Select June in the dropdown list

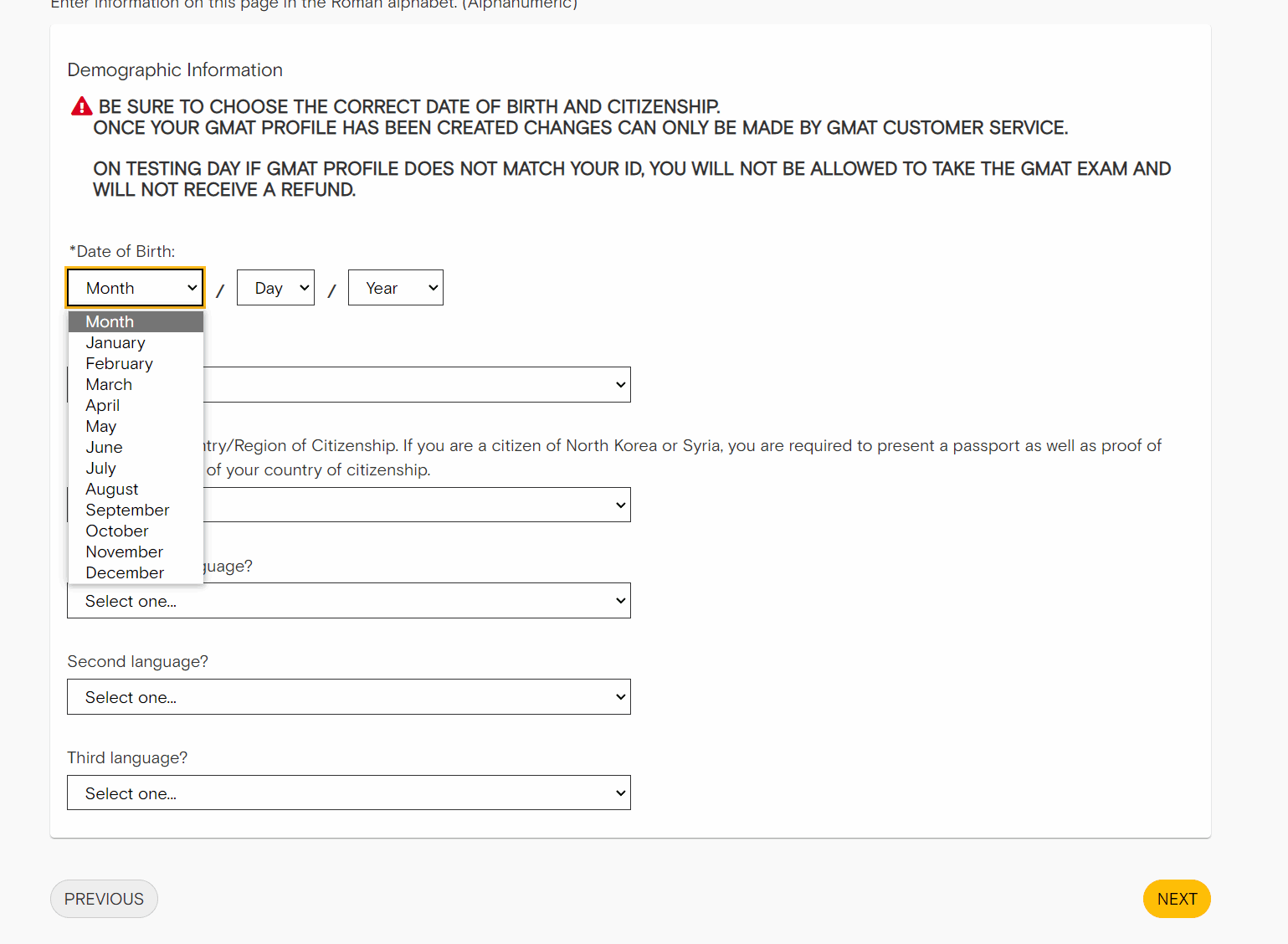coord(104,448)
